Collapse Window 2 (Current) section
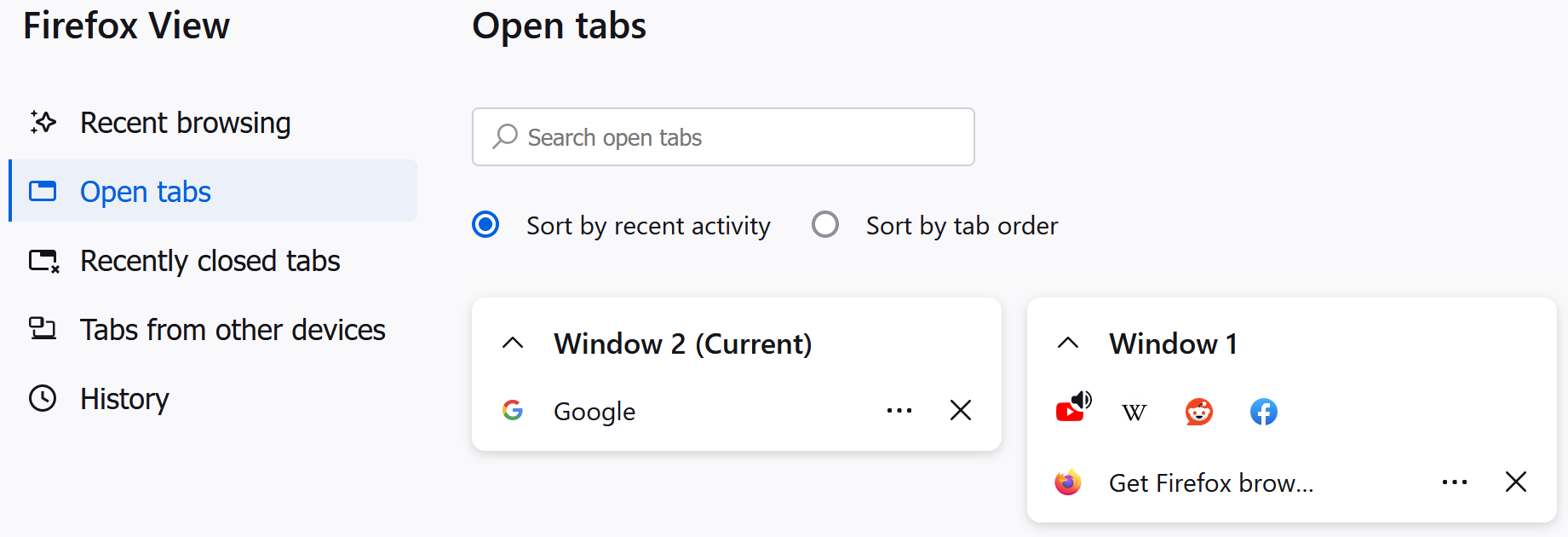1568x537 pixels. pos(513,343)
